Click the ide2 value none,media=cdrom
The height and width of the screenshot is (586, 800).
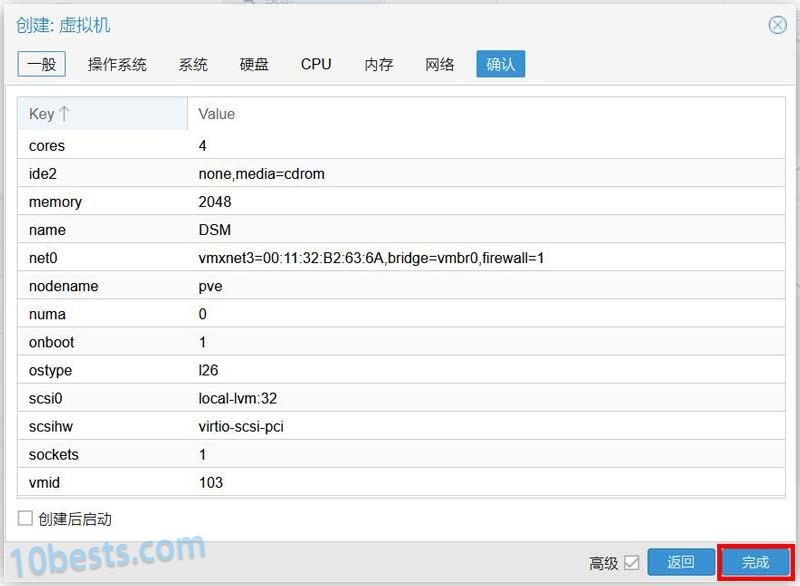click(x=261, y=174)
